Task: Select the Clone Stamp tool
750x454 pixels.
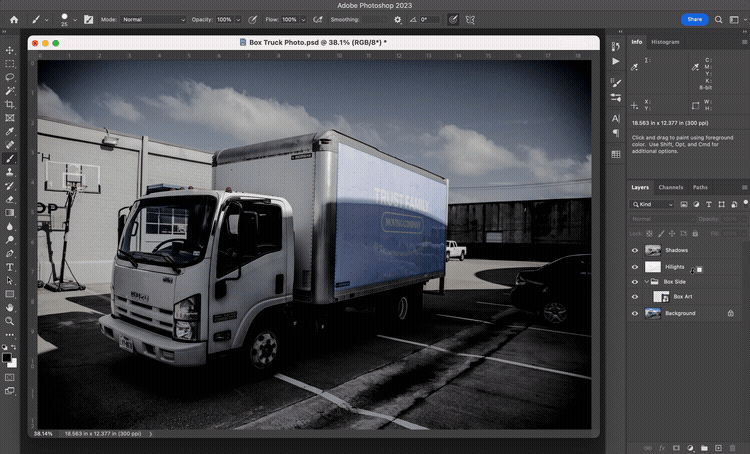Action: click(10, 172)
